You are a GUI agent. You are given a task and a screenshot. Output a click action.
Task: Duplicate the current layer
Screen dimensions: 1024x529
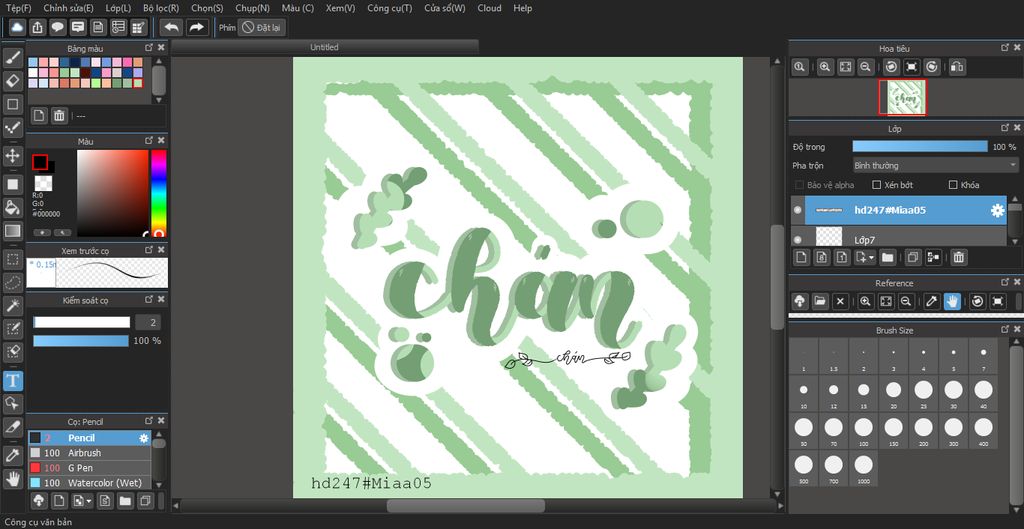913,257
